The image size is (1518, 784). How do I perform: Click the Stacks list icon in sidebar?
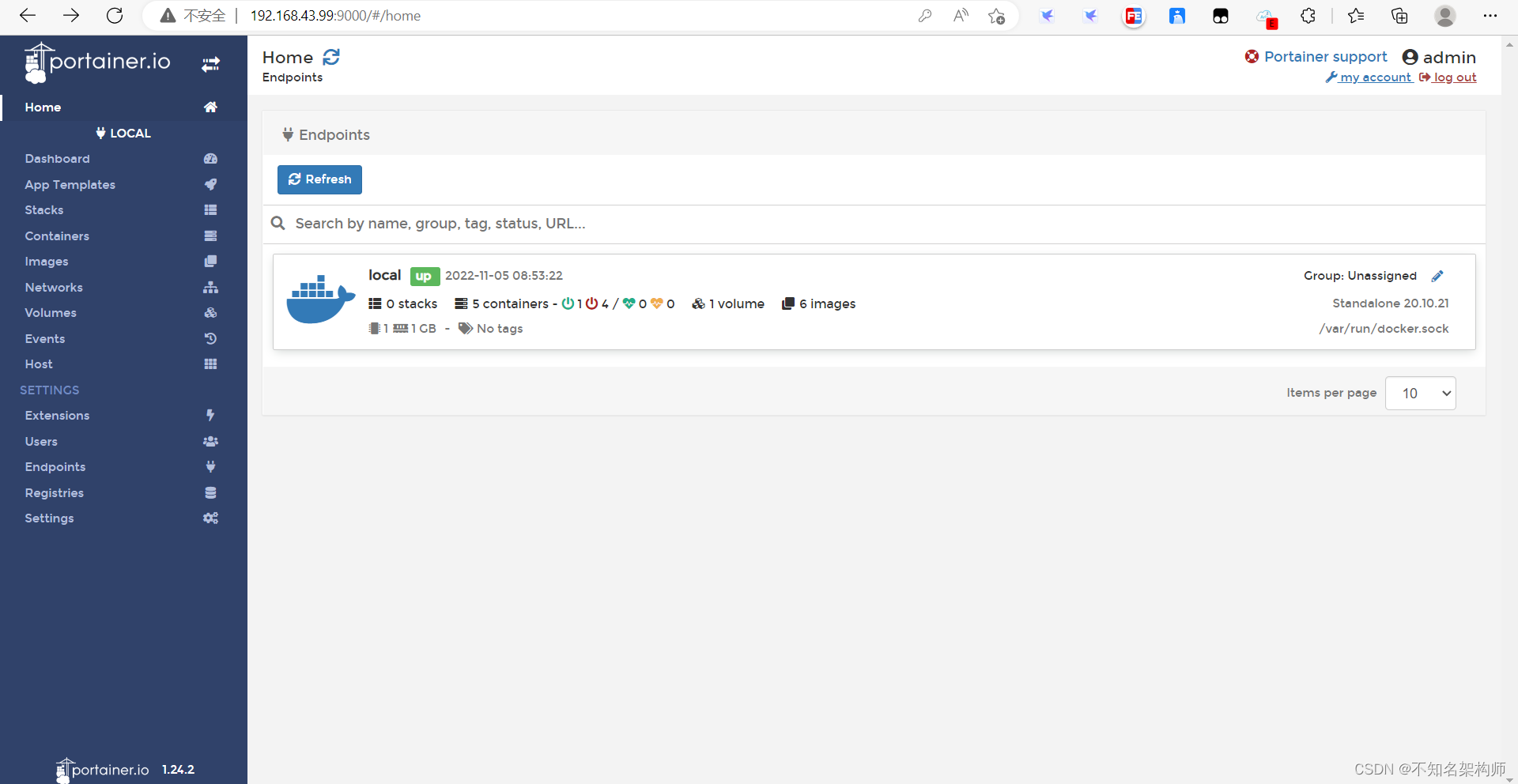point(210,210)
